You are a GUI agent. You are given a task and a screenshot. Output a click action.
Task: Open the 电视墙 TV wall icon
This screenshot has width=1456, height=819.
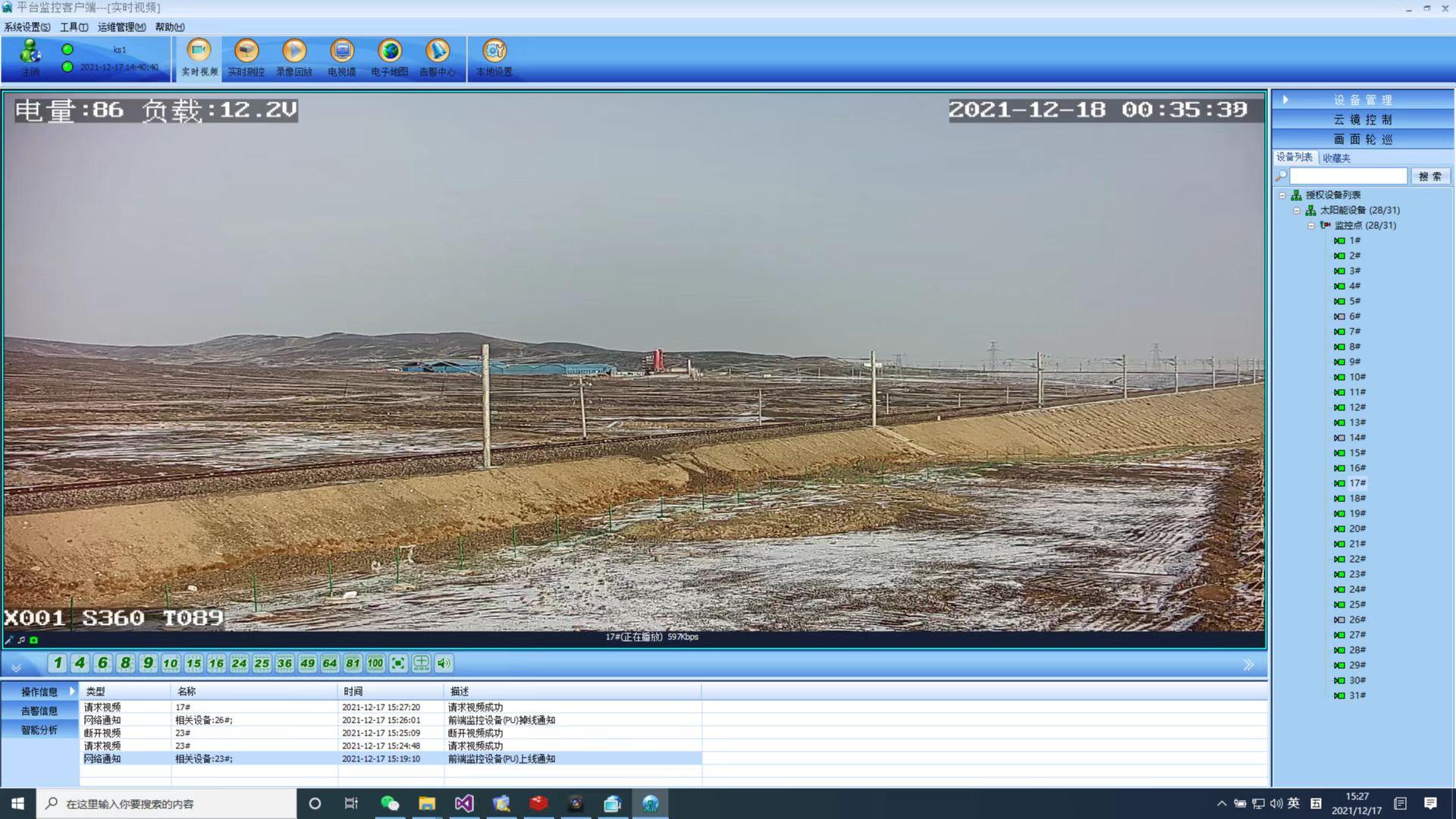pos(342,52)
